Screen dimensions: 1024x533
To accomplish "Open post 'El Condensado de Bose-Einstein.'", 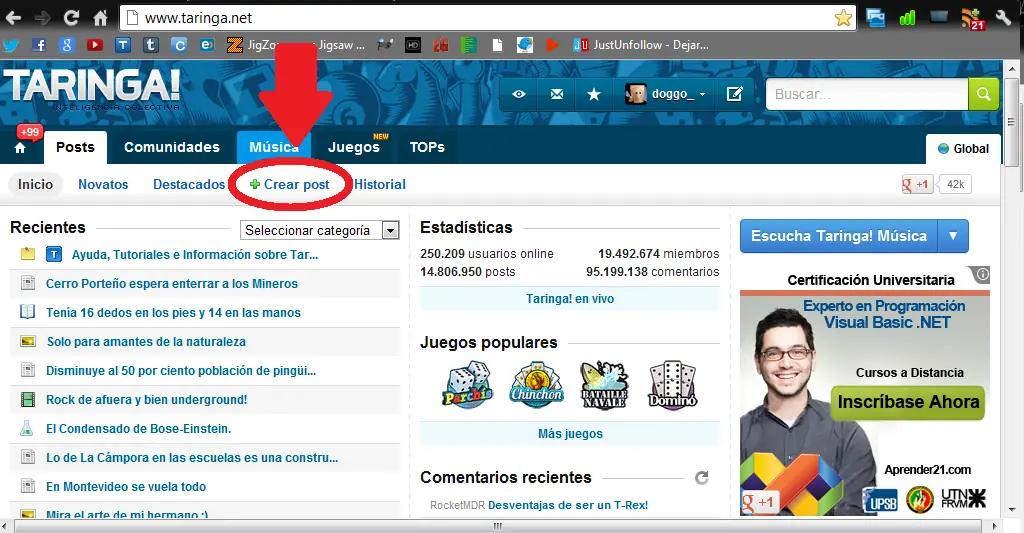I will pyautogui.click(x=138, y=428).
